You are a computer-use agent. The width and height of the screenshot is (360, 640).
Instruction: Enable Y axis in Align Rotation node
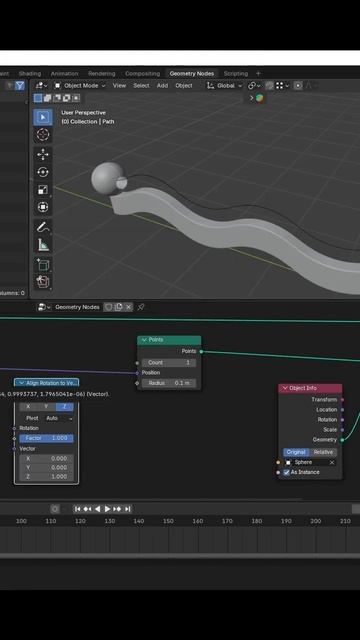[x=46, y=407]
